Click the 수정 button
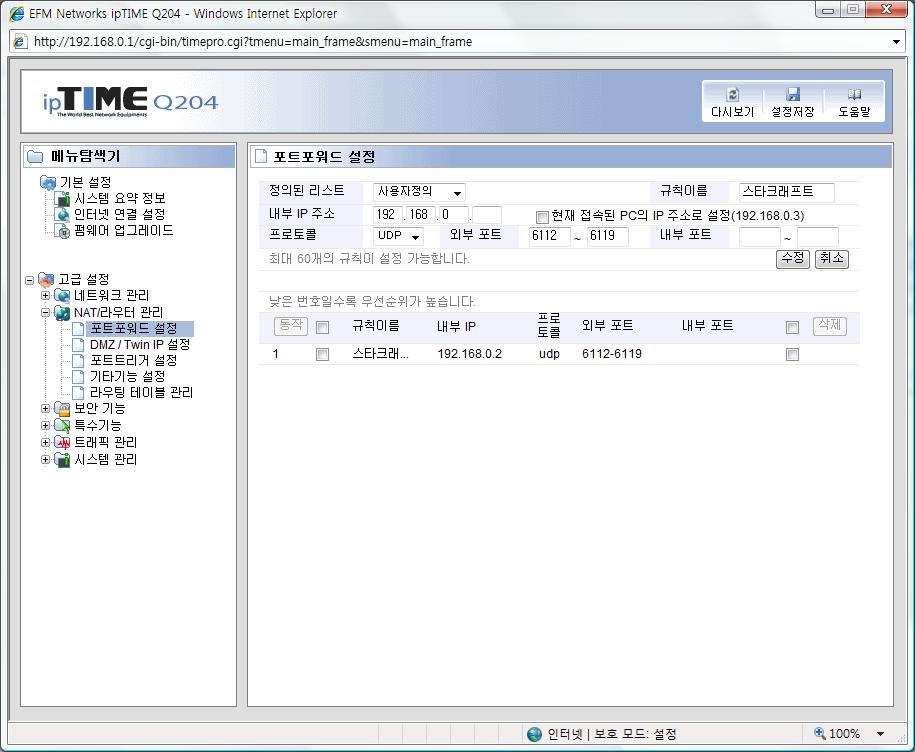The height and width of the screenshot is (752, 915). point(792,258)
